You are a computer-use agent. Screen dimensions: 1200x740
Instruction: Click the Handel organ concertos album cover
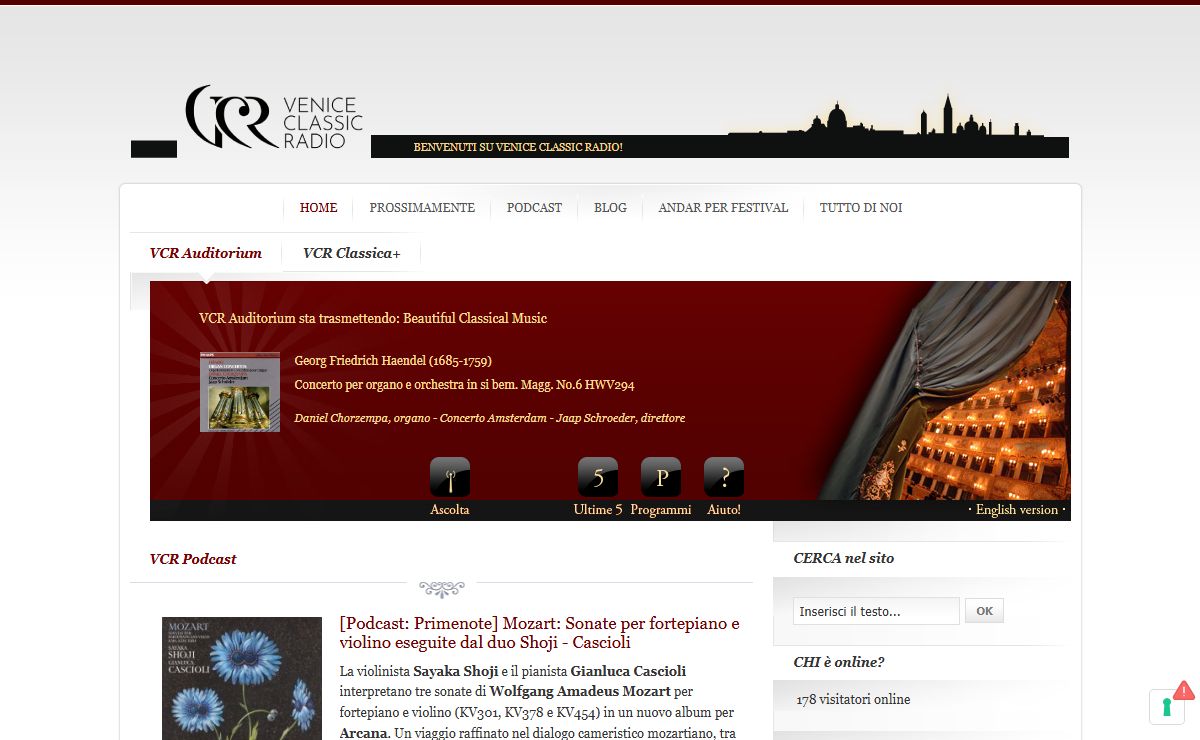(240, 392)
